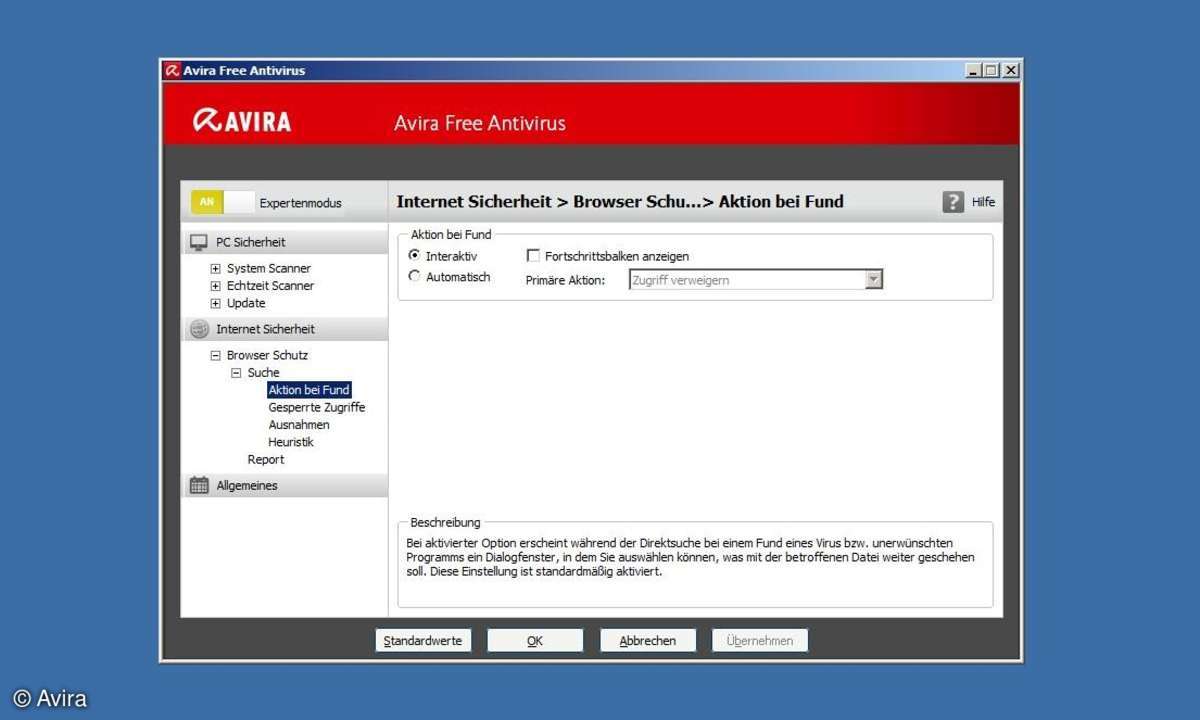Confirm with the OK button

point(535,641)
